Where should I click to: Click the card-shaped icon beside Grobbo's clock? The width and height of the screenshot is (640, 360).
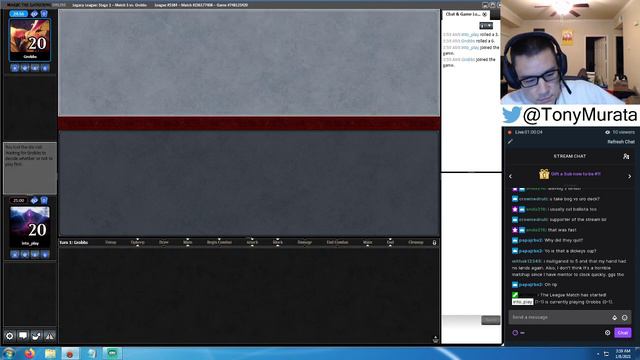click(x=44, y=13)
